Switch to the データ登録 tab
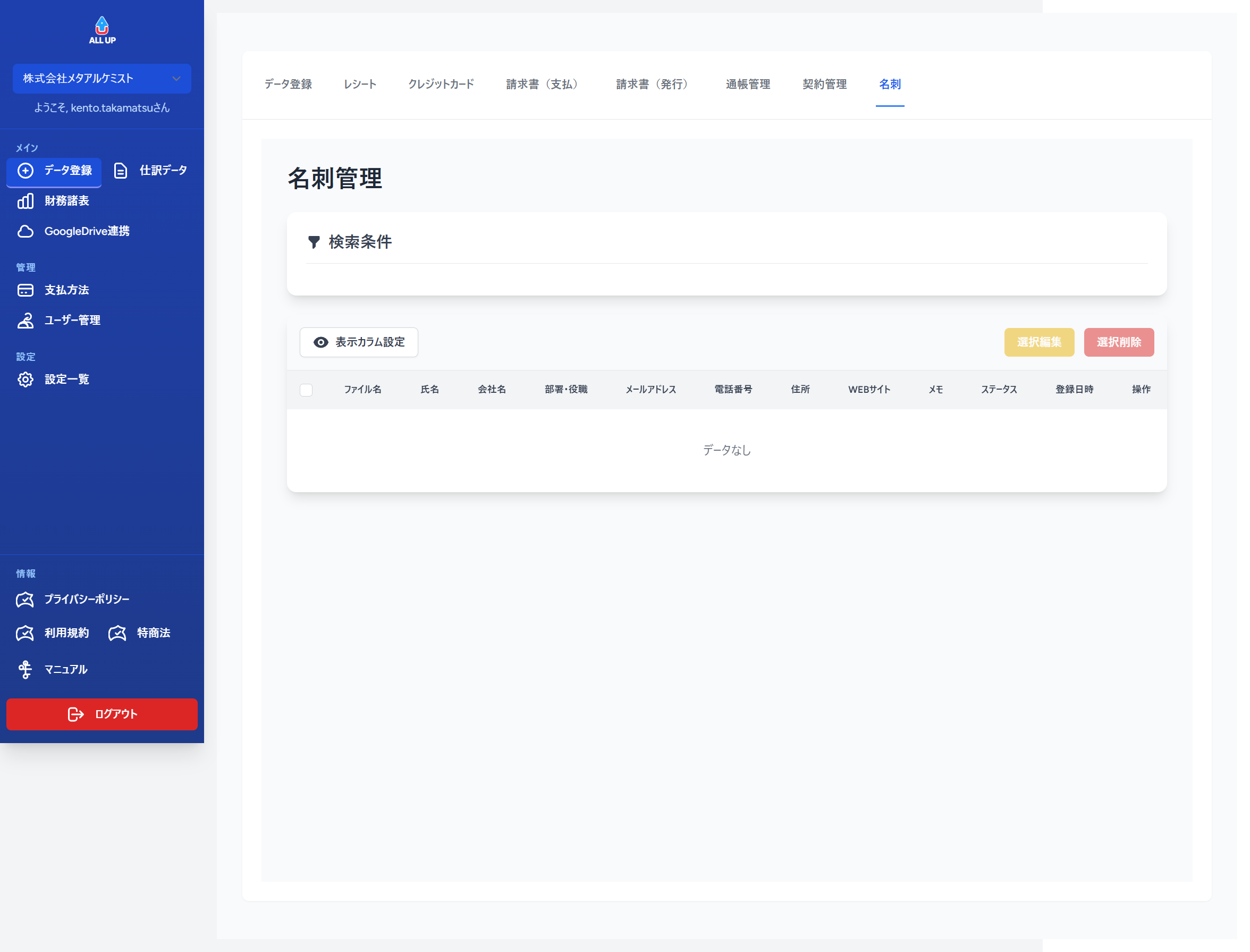The image size is (1250, 952). pyautogui.click(x=288, y=84)
